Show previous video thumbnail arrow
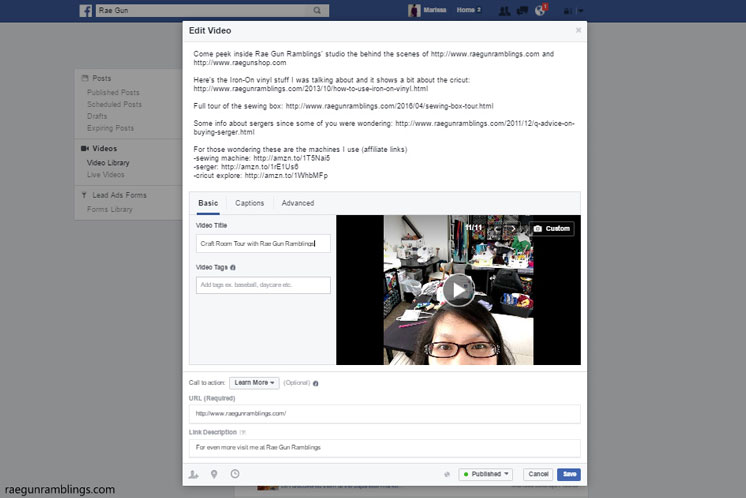This screenshot has height=498, width=746. [x=497, y=229]
